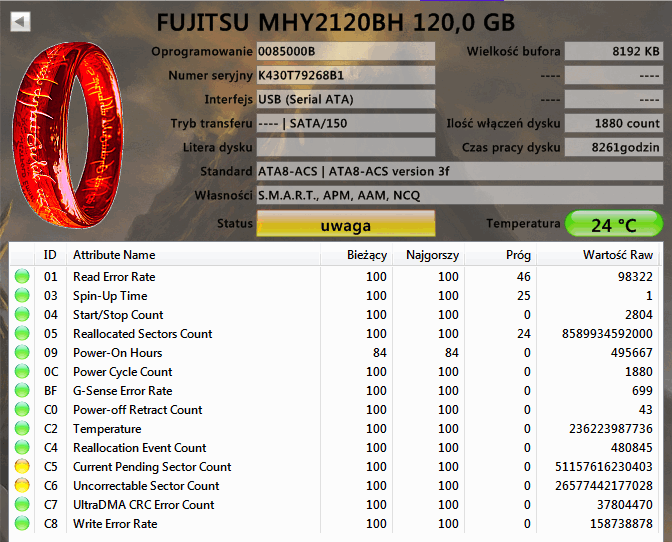Select the 'Start/Stop Count' attribute name
The image size is (672, 542).
tap(118, 315)
